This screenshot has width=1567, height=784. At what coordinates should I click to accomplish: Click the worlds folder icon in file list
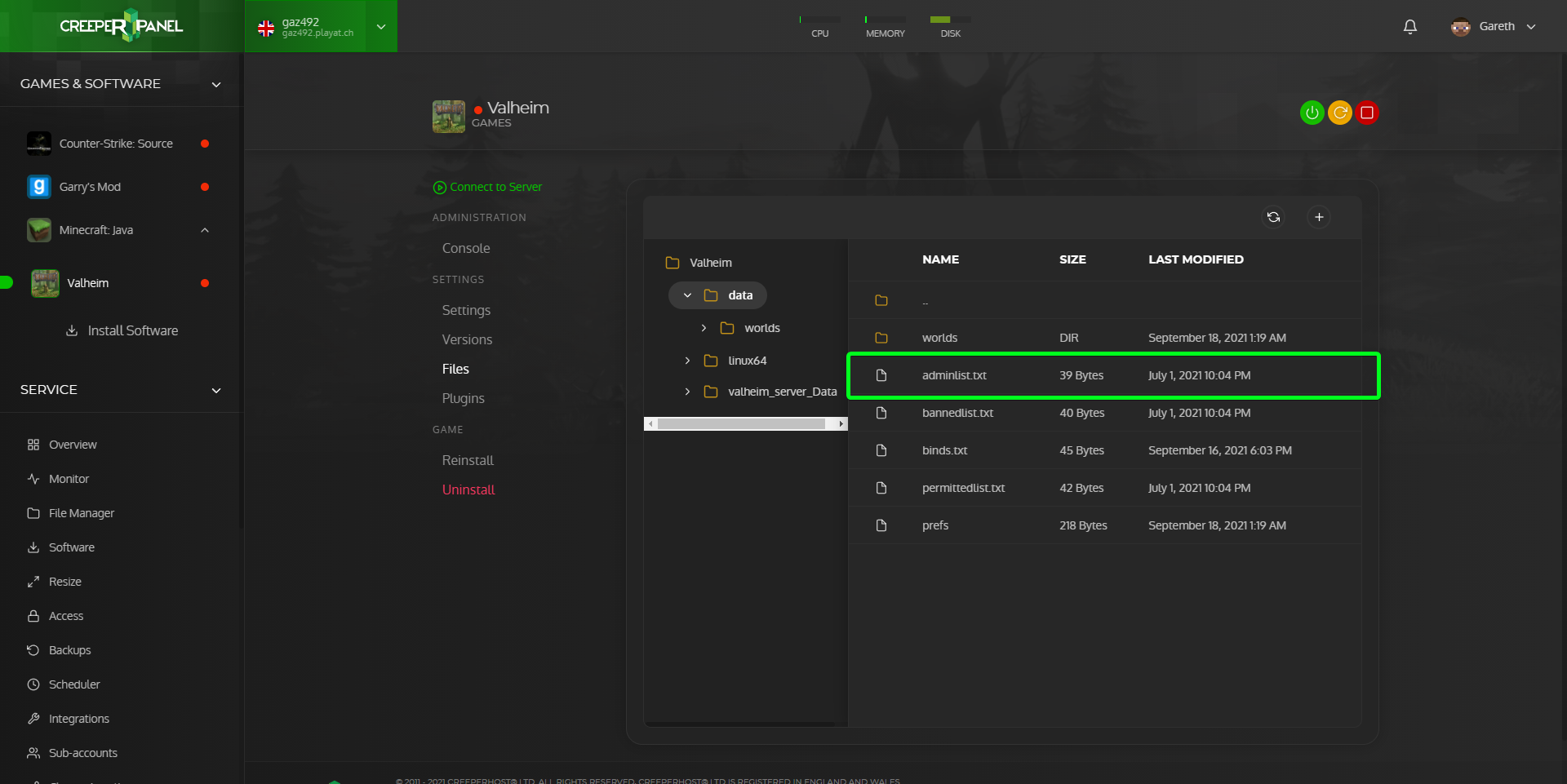click(x=881, y=338)
